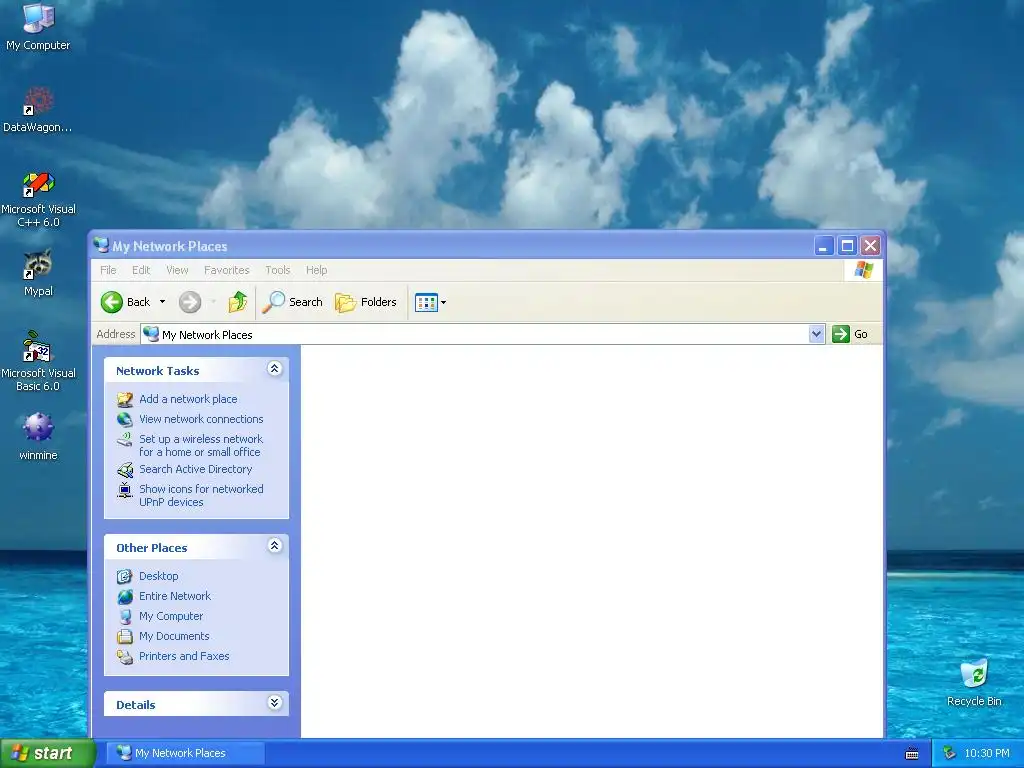Screen dimensions: 1024x768
Task: Click the Entire Network globe icon
Action: point(125,596)
